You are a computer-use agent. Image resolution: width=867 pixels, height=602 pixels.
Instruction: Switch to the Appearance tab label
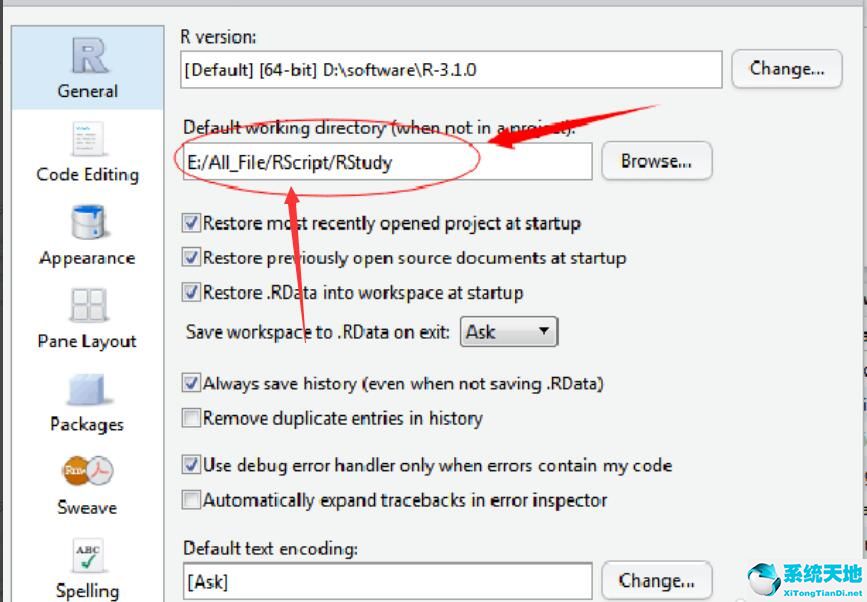[x=87, y=258]
